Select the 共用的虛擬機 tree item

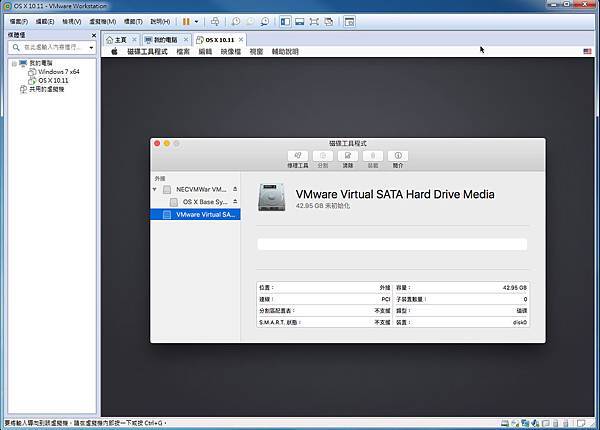coord(47,90)
